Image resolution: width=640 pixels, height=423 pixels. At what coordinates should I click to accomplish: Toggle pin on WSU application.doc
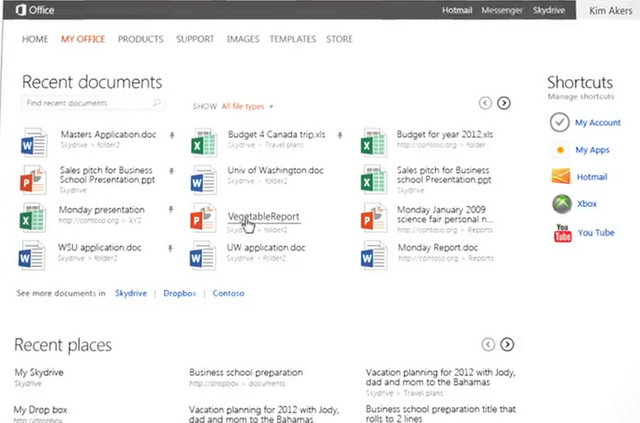point(170,248)
